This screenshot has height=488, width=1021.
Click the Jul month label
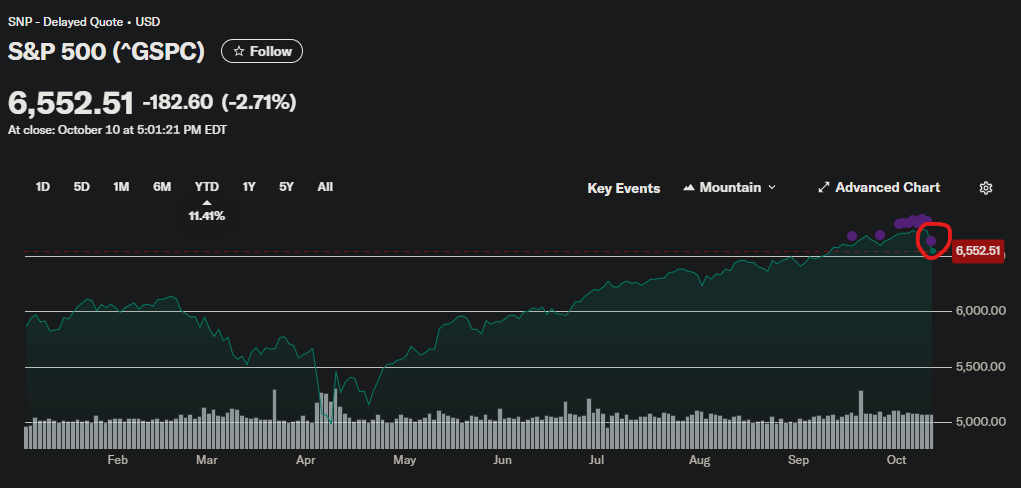pyautogui.click(x=596, y=461)
